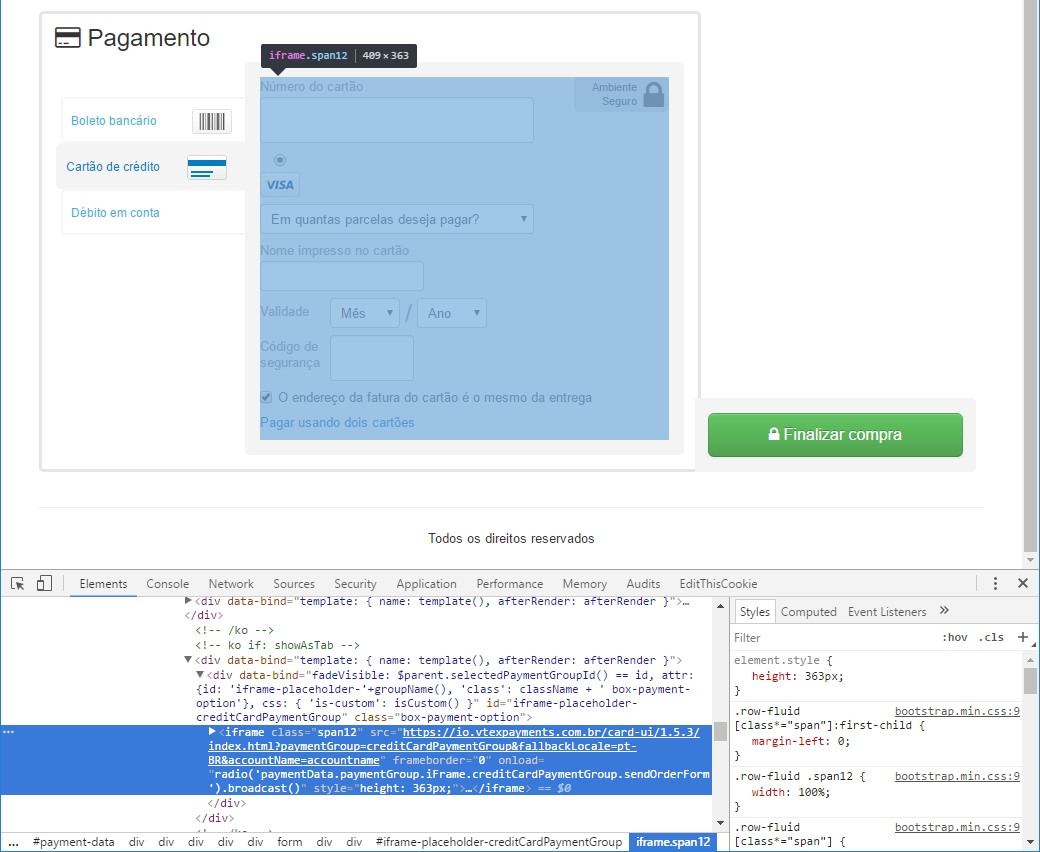Viewport: 1040px width, 852px height.
Task: Click inside the styles Filter input field
Action: [790, 637]
